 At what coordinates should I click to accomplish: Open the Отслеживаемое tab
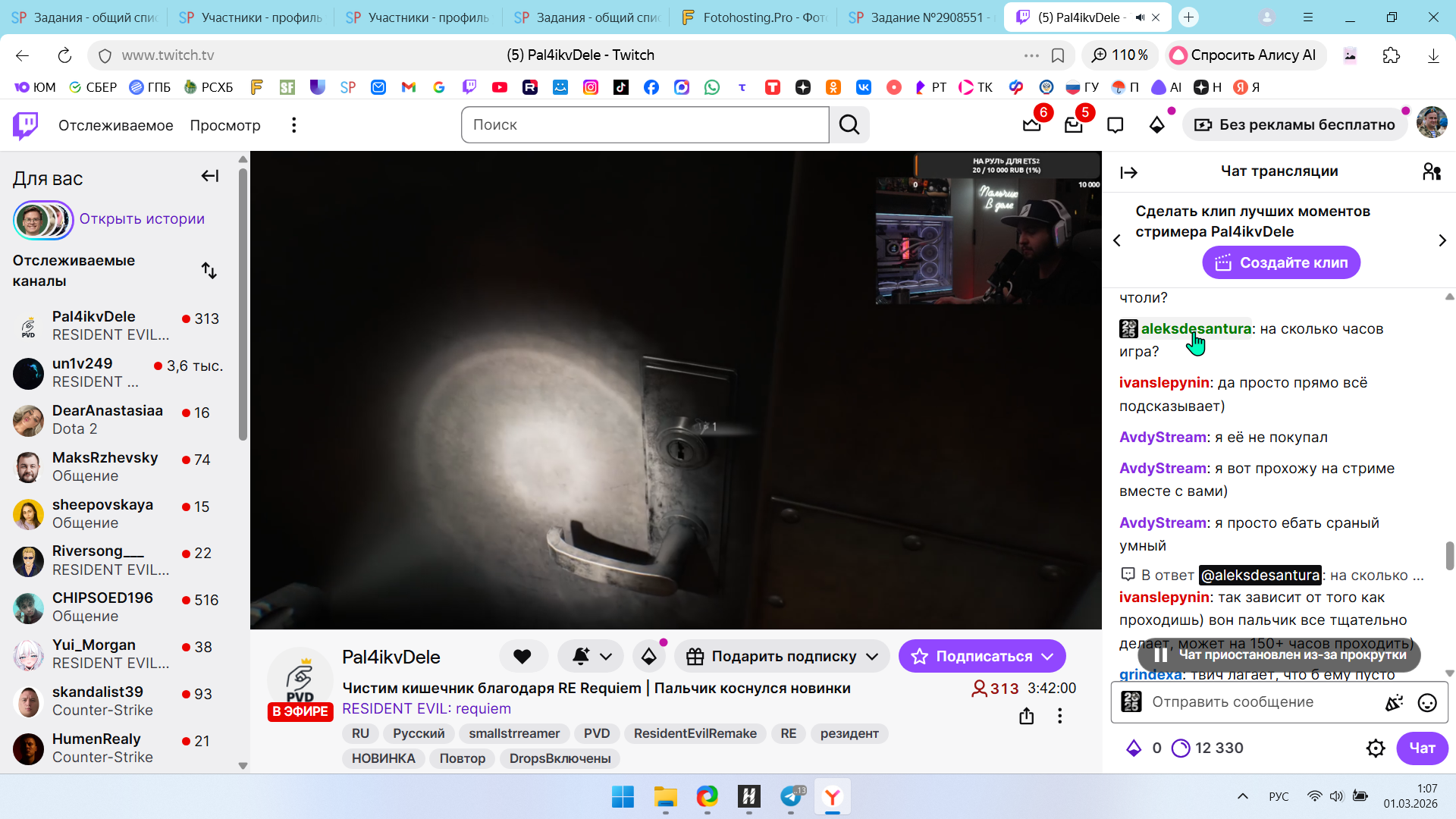pos(115,125)
